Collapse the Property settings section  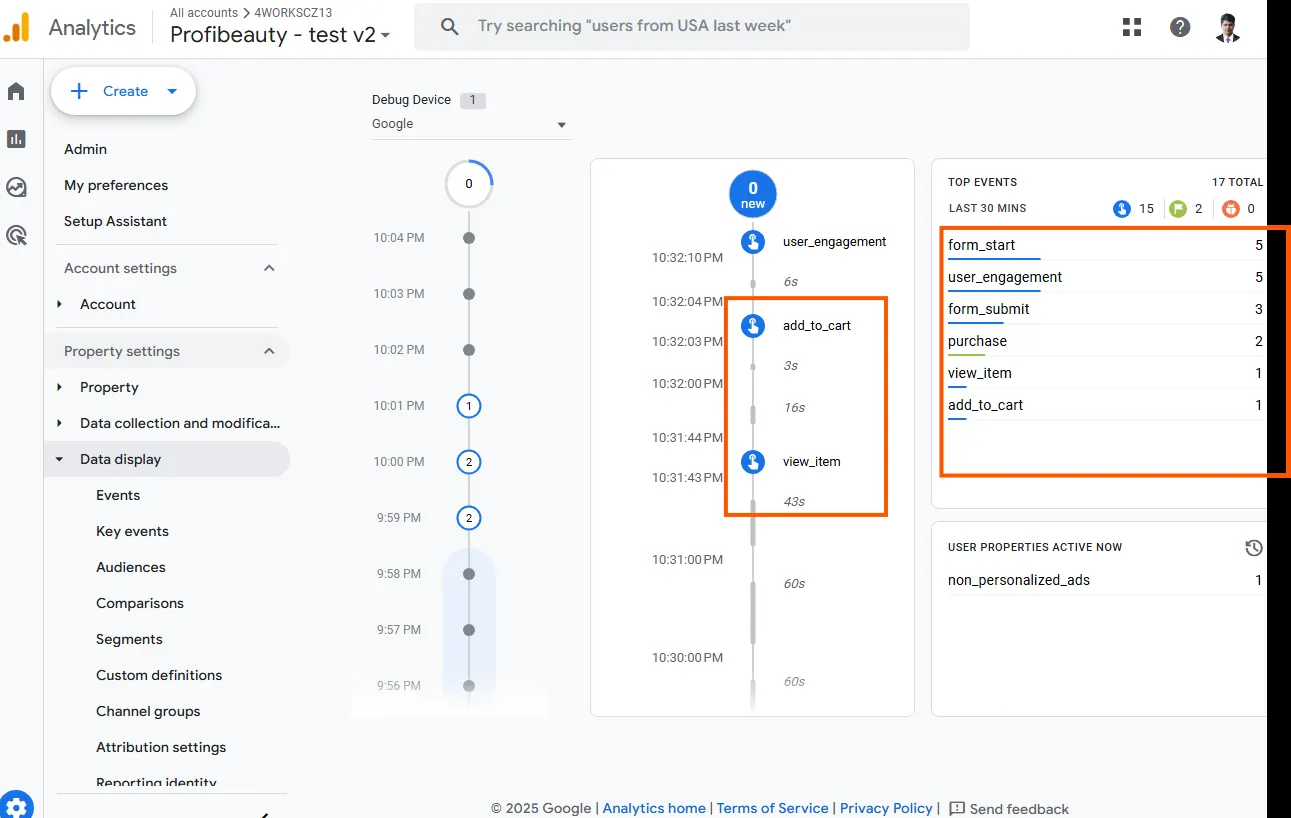pyautogui.click(x=269, y=351)
